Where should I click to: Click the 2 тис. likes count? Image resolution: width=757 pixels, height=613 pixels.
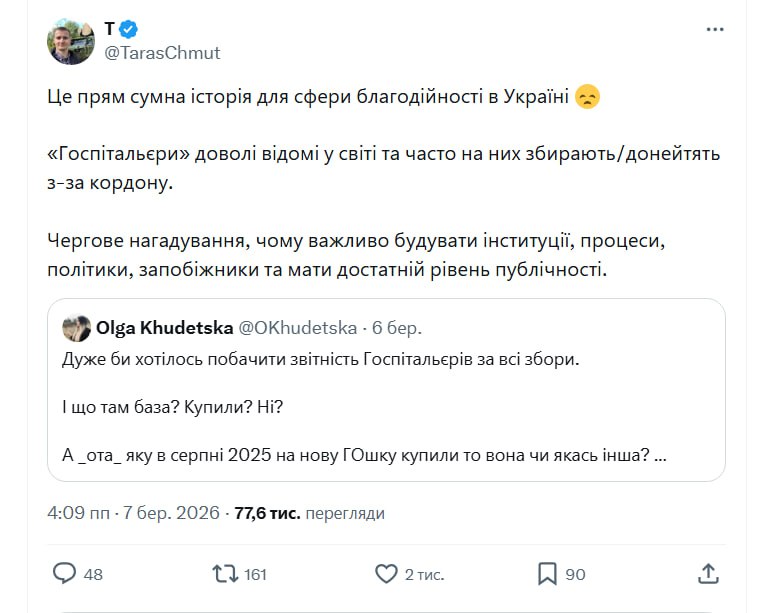click(424, 574)
